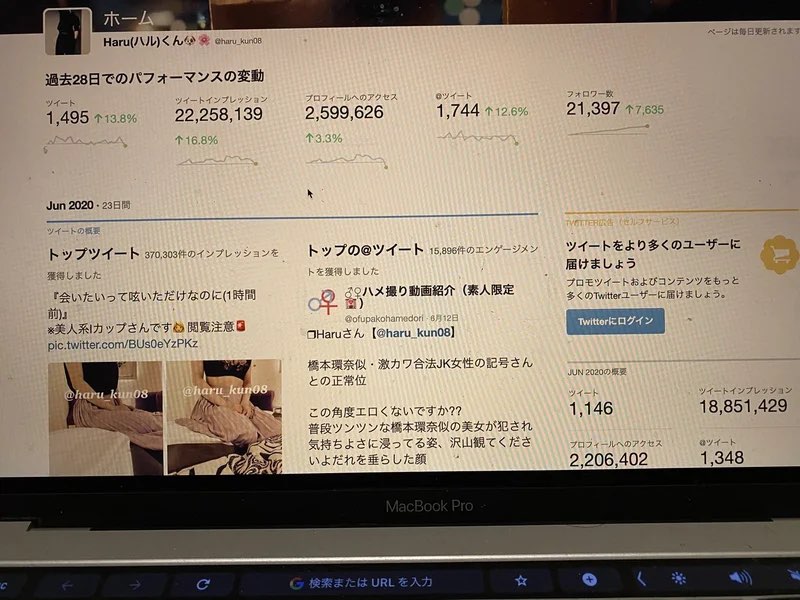Click the @haru_kun08 mention link

coord(414,333)
